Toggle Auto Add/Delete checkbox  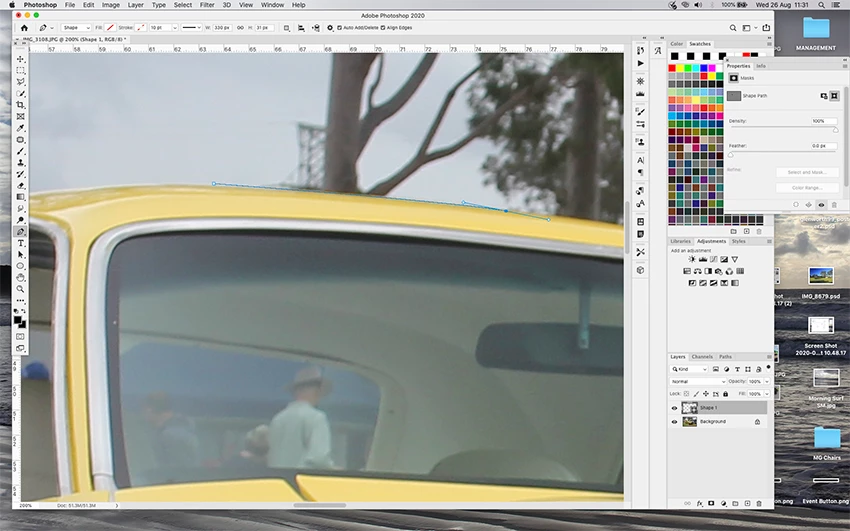pyautogui.click(x=340, y=28)
